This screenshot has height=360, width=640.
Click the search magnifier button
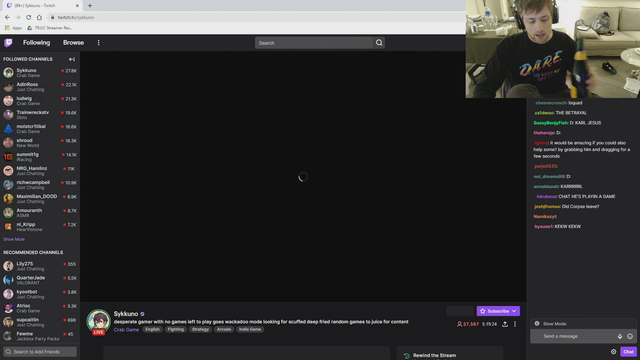click(379, 43)
